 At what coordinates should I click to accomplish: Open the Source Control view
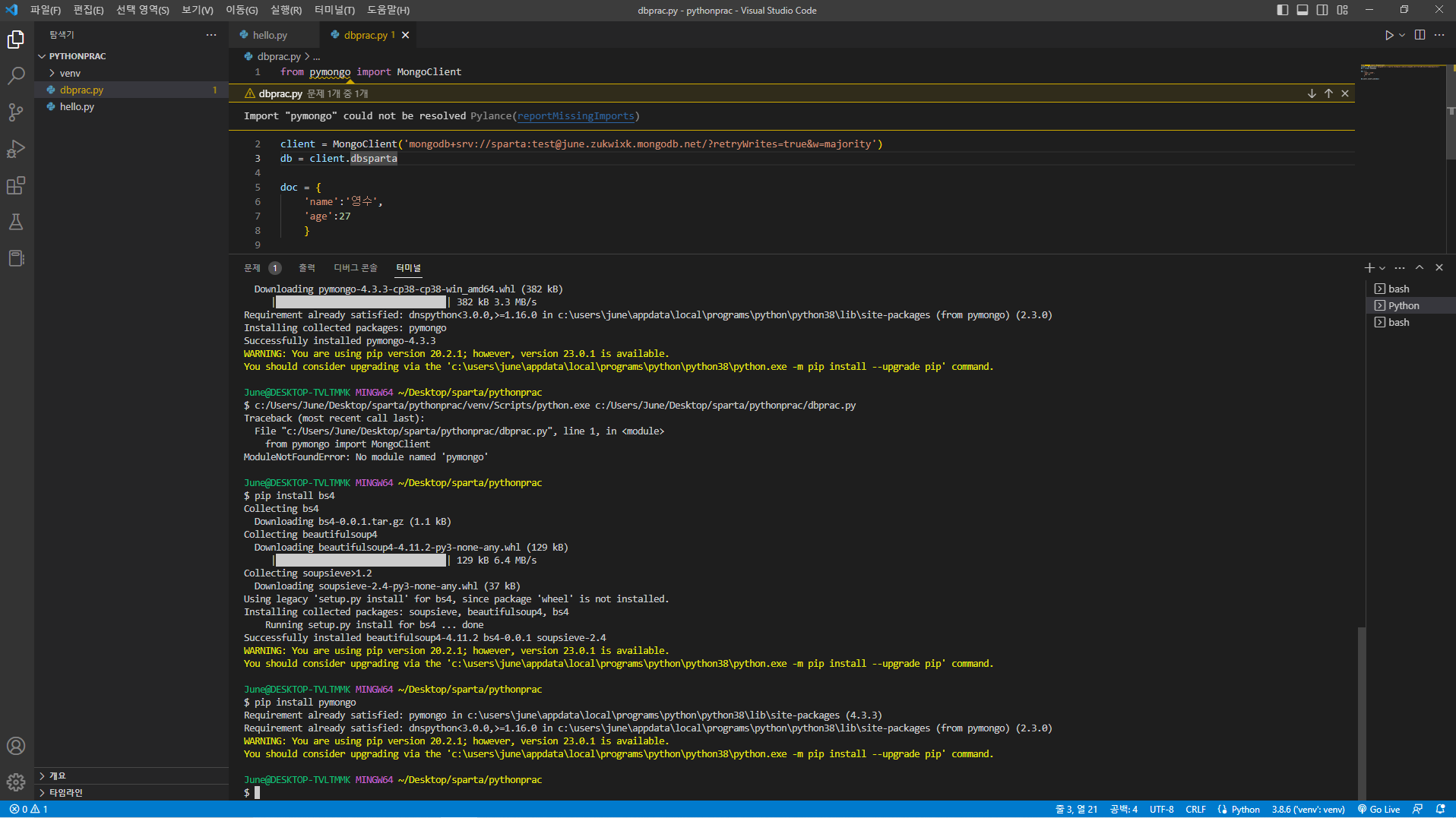pos(16,112)
